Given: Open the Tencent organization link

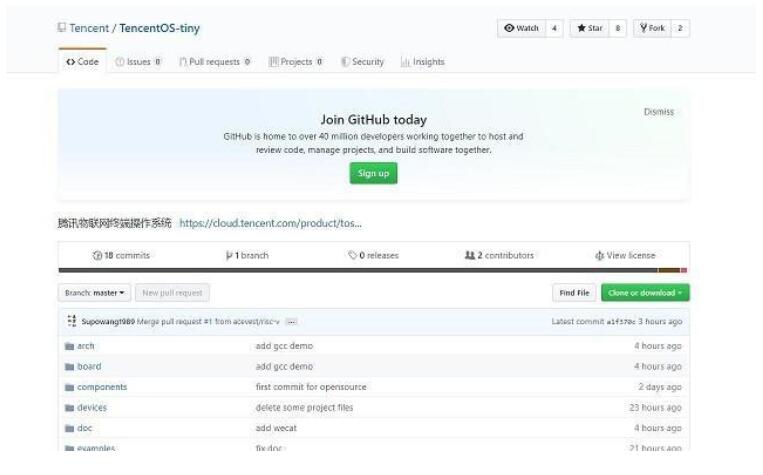Looking at the screenshot, I should coord(89,28).
